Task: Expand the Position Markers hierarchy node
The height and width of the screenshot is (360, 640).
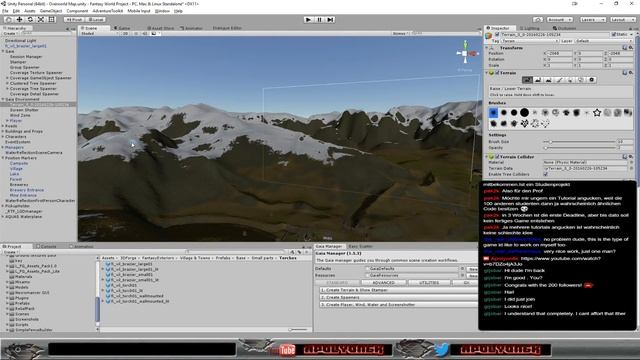Action: pos(3,158)
